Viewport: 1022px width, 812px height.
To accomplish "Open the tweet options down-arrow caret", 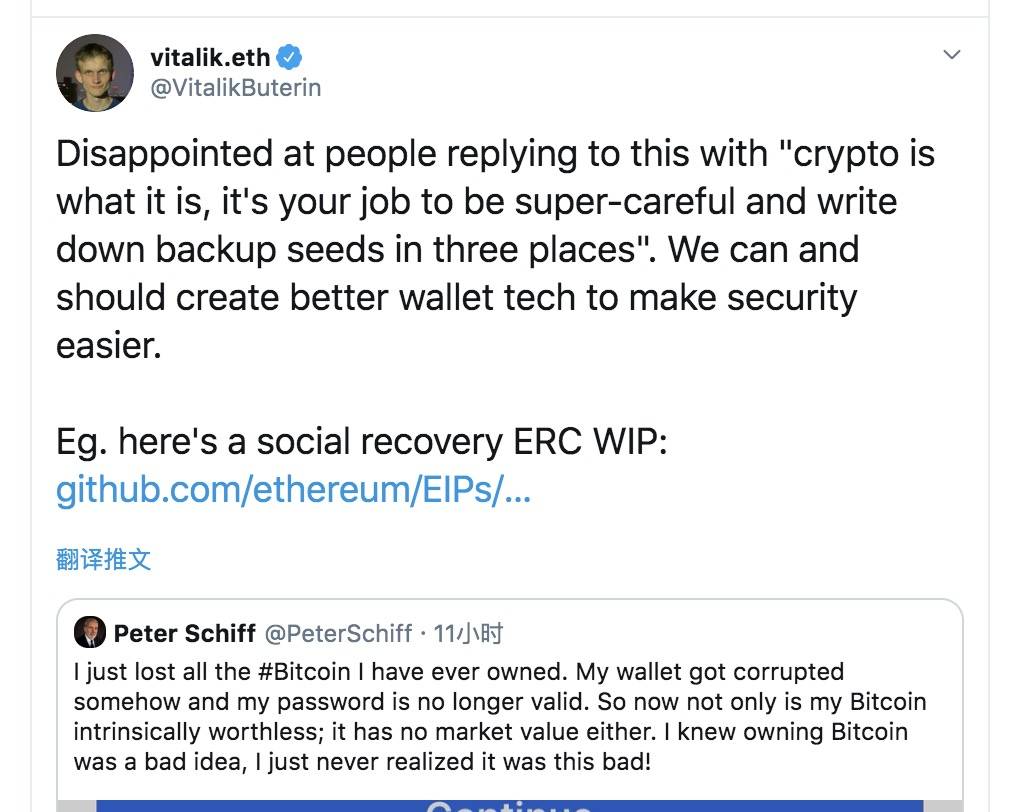I will pyautogui.click(x=952, y=55).
